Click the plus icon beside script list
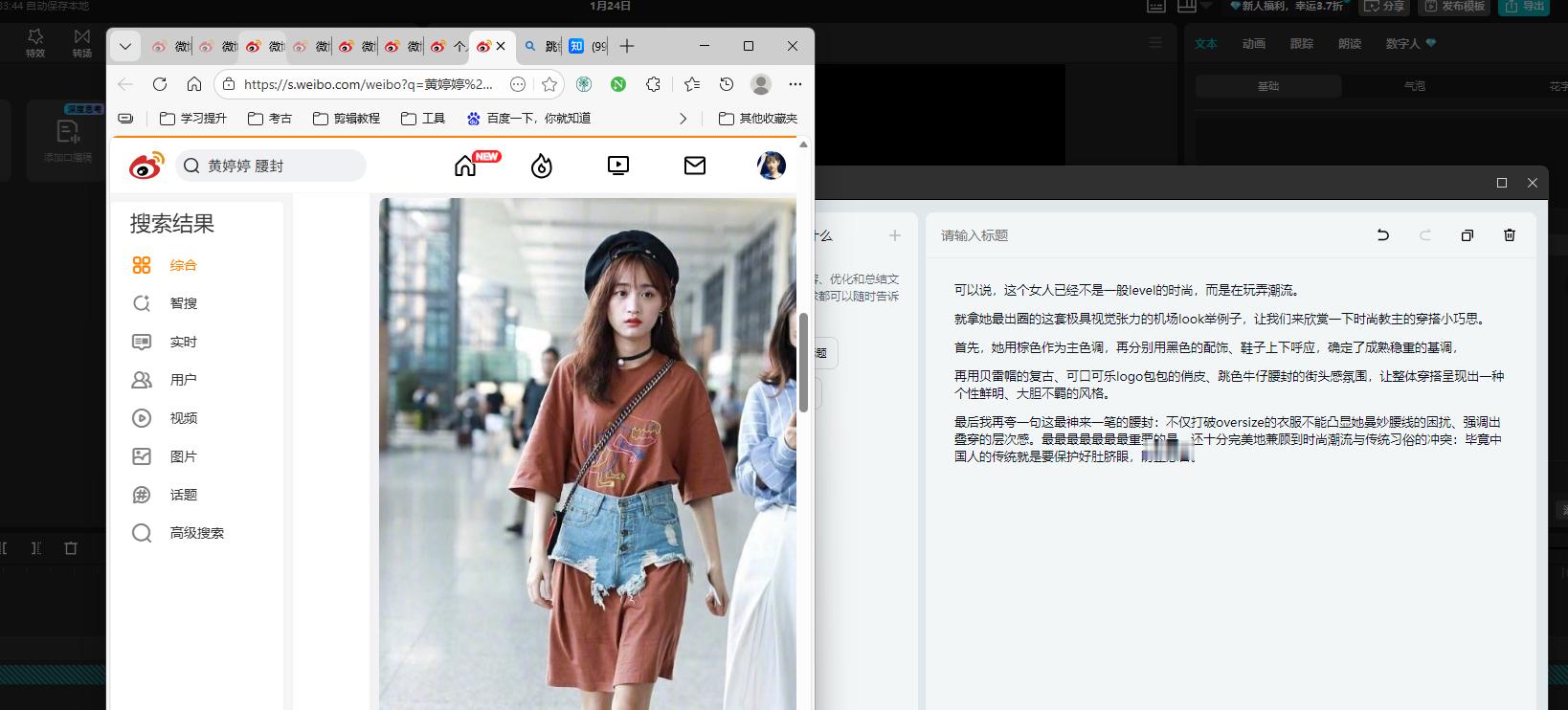This screenshot has height=710, width=1568. pyautogui.click(x=895, y=234)
